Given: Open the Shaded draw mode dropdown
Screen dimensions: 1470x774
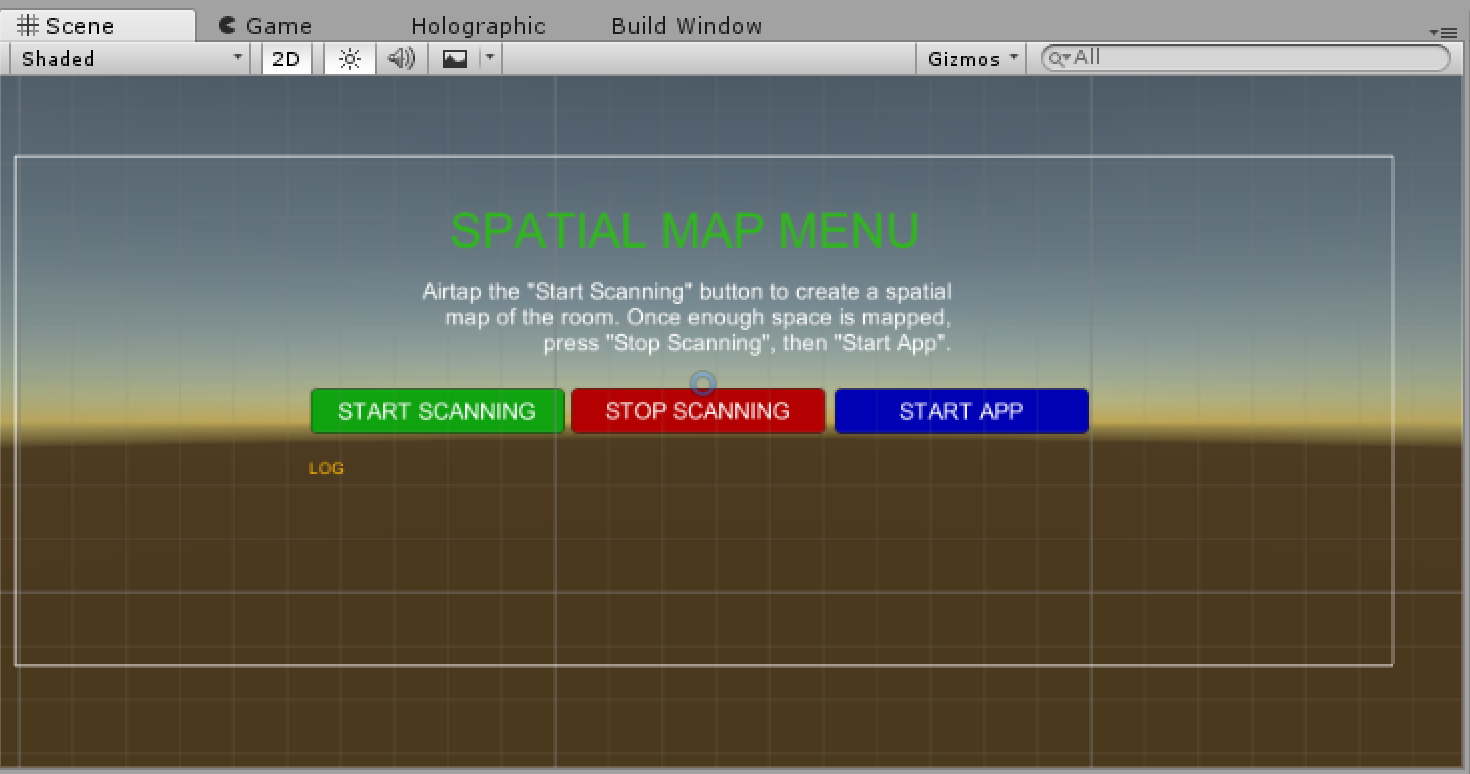Looking at the screenshot, I should 132,59.
